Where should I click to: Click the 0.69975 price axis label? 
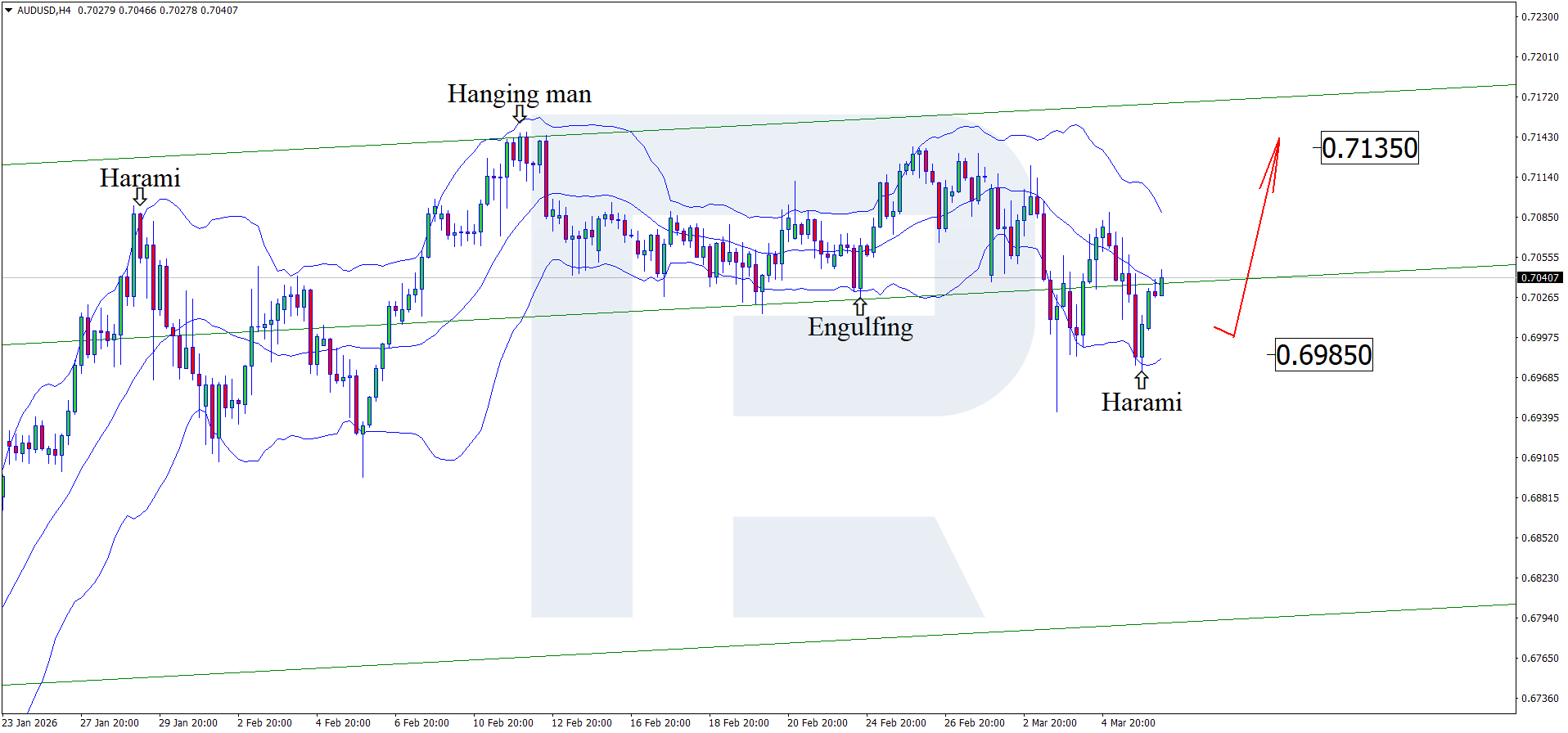(1539, 338)
